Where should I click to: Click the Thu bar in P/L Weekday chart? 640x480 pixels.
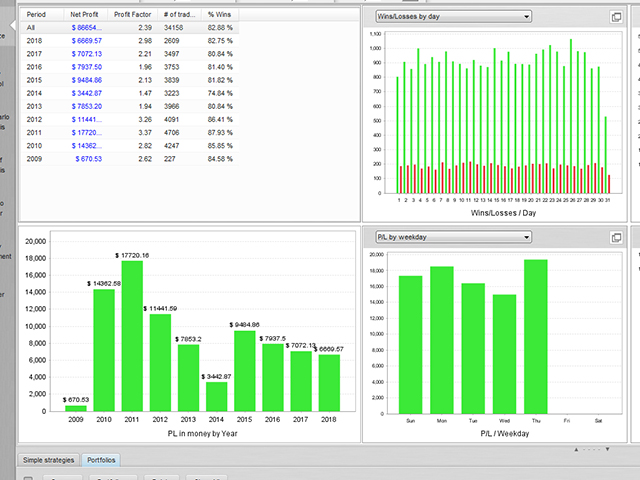[x=536, y=337]
